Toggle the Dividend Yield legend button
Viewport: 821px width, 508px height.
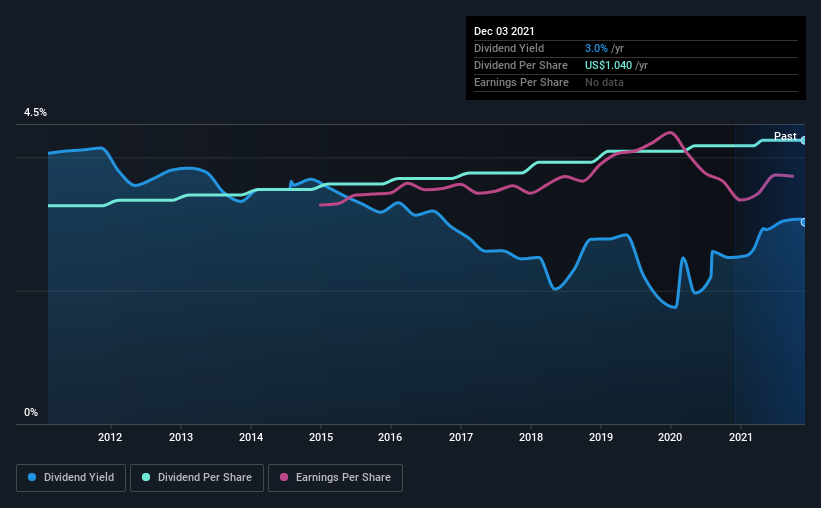pyautogui.click(x=71, y=478)
